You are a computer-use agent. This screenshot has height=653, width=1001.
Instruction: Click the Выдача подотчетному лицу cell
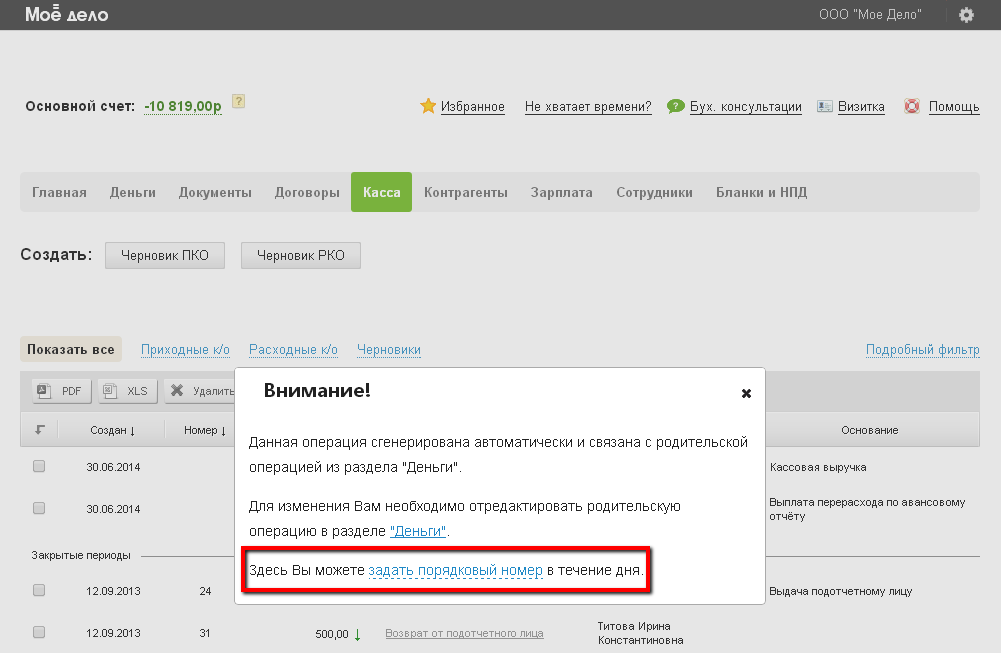[840, 591]
